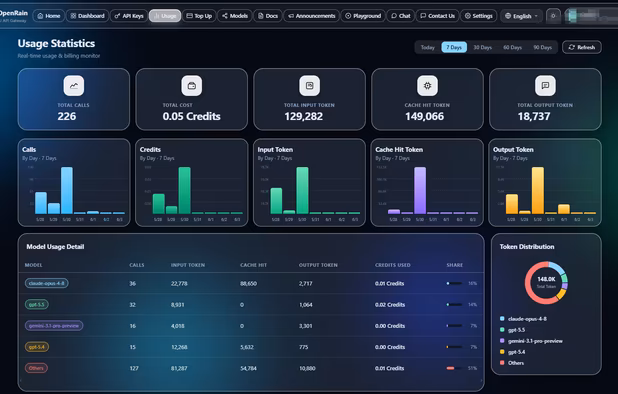Click the 88,650 cache hit cell

coord(248,284)
